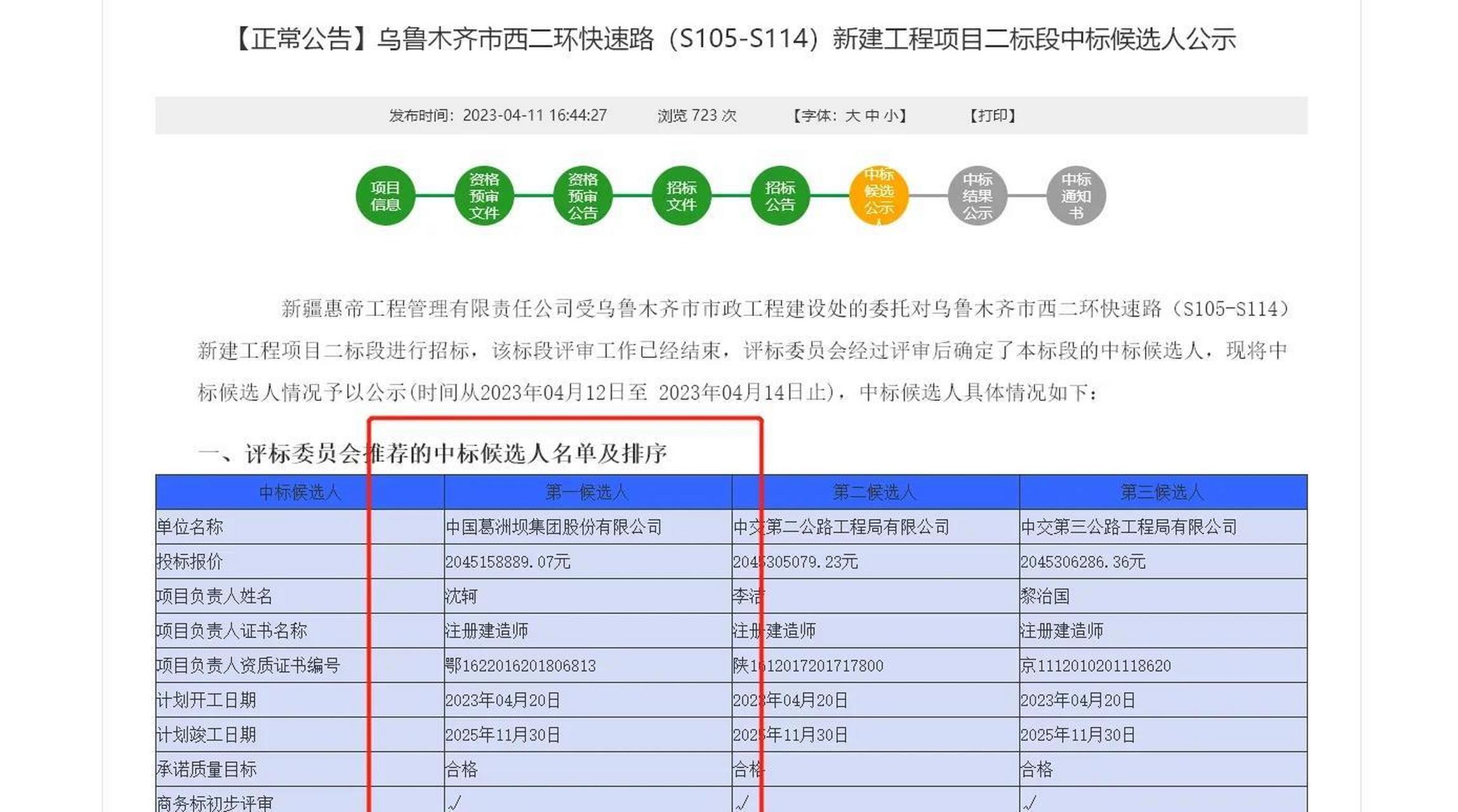Screen dimensions: 1458x812
Task: Open the 招标公告 step circle
Action: point(779,196)
